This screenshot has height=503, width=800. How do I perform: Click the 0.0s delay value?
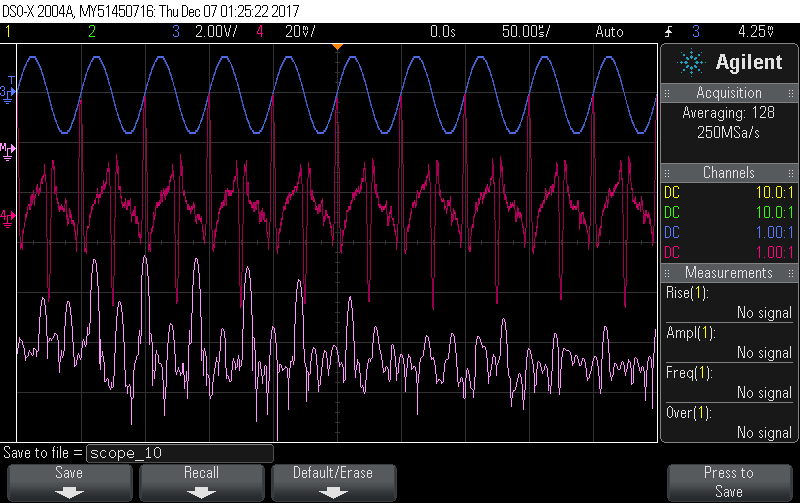[x=442, y=32]
